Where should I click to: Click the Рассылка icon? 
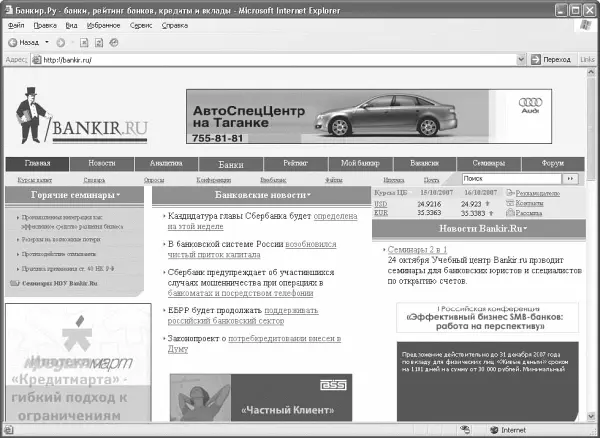tap(510, 213)
